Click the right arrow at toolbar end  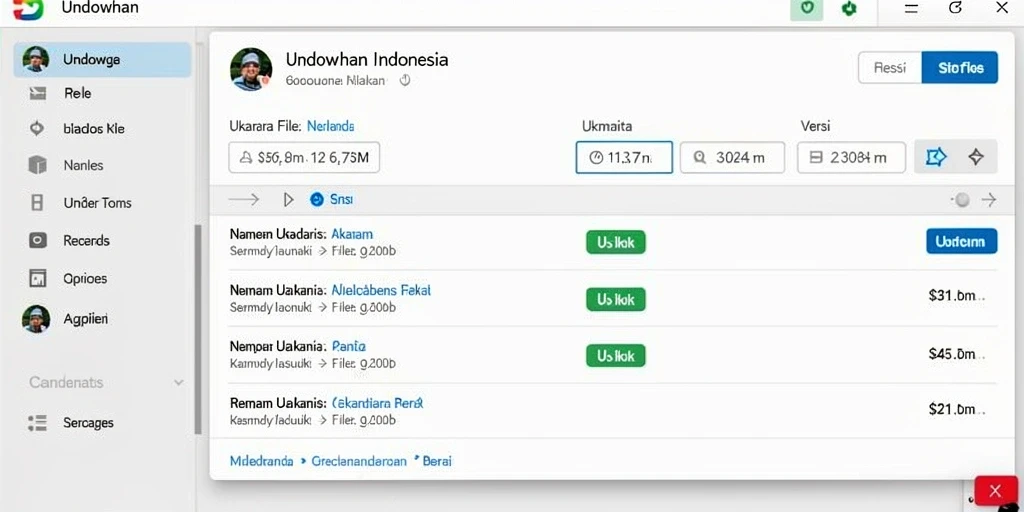click(x=989, y=200)
